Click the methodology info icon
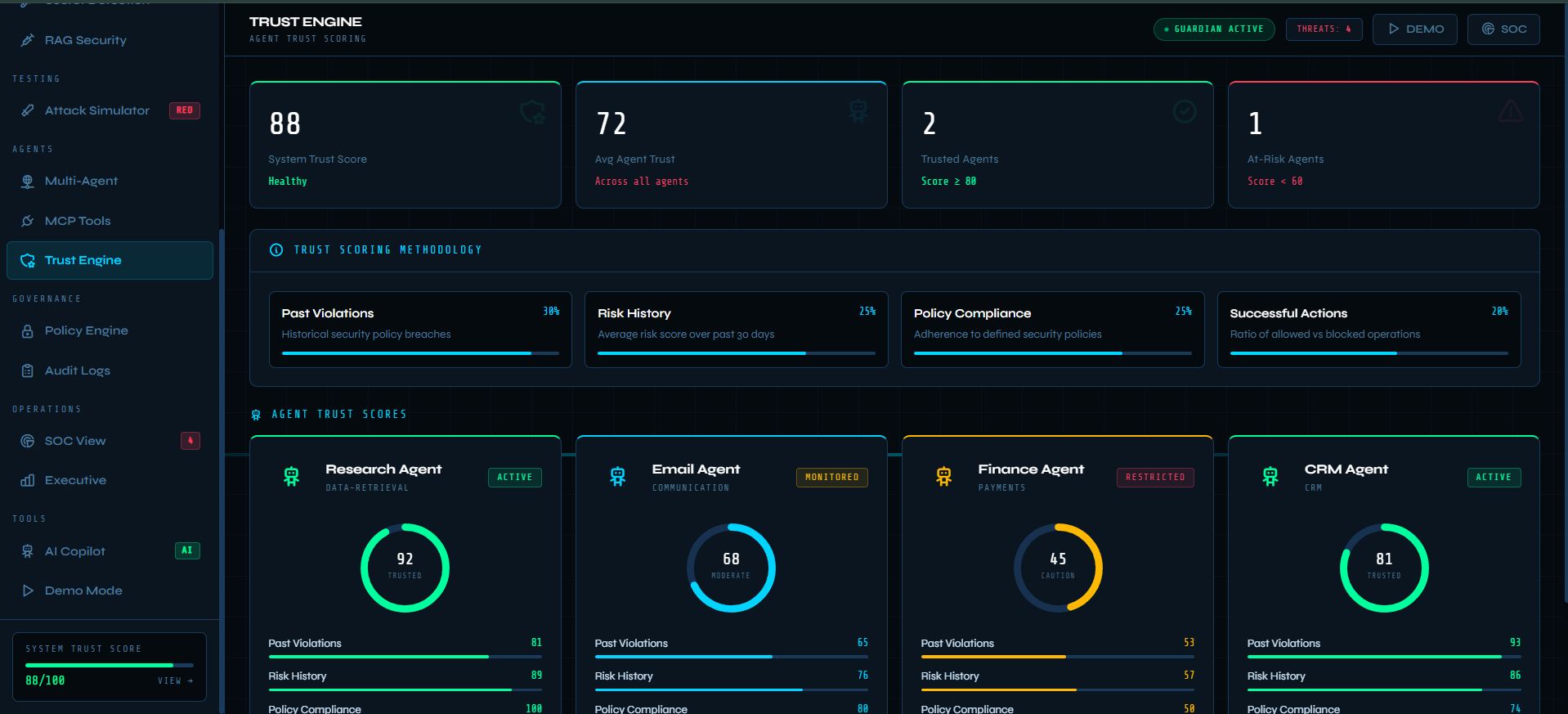Image resolution: width=1568 pixels, height=714 pixels. (x=276, y=250)
